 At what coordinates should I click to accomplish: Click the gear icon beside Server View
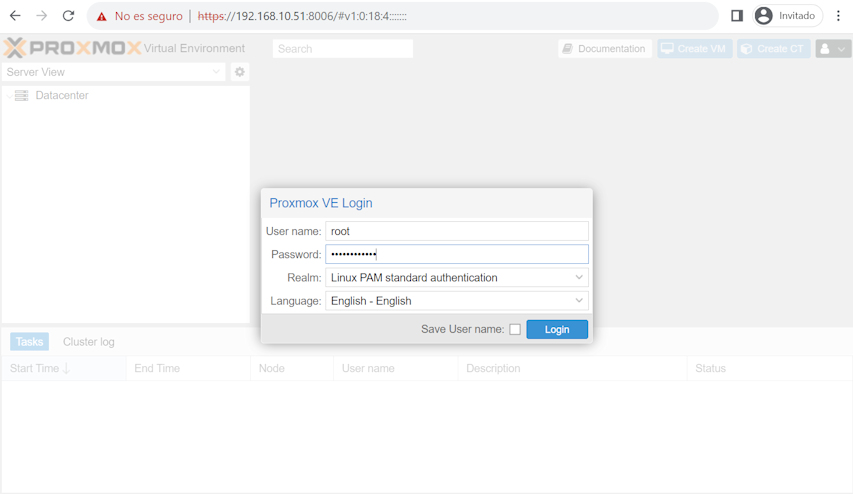coord(239,72)
